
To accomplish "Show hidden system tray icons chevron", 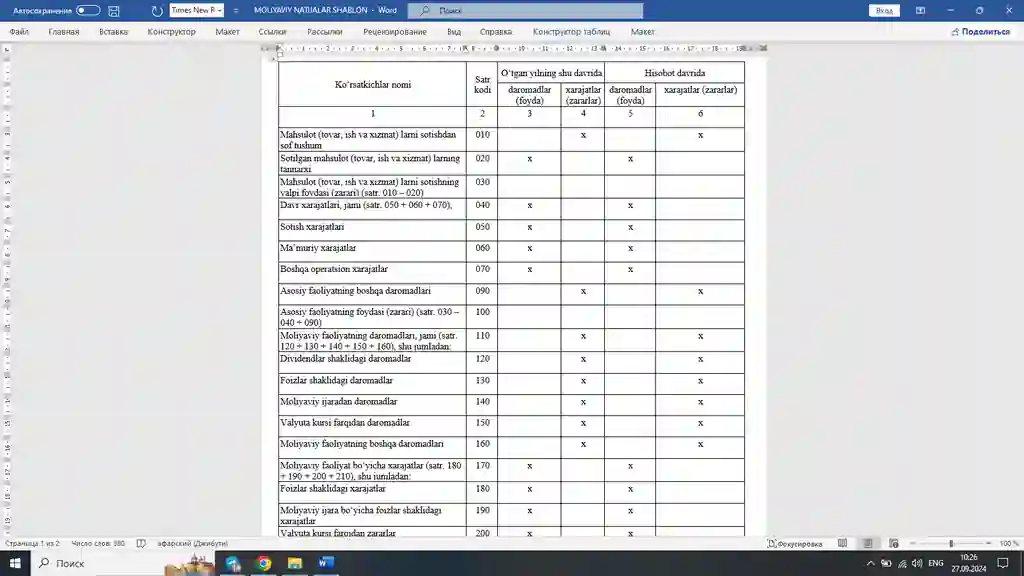I will point(871,563).
